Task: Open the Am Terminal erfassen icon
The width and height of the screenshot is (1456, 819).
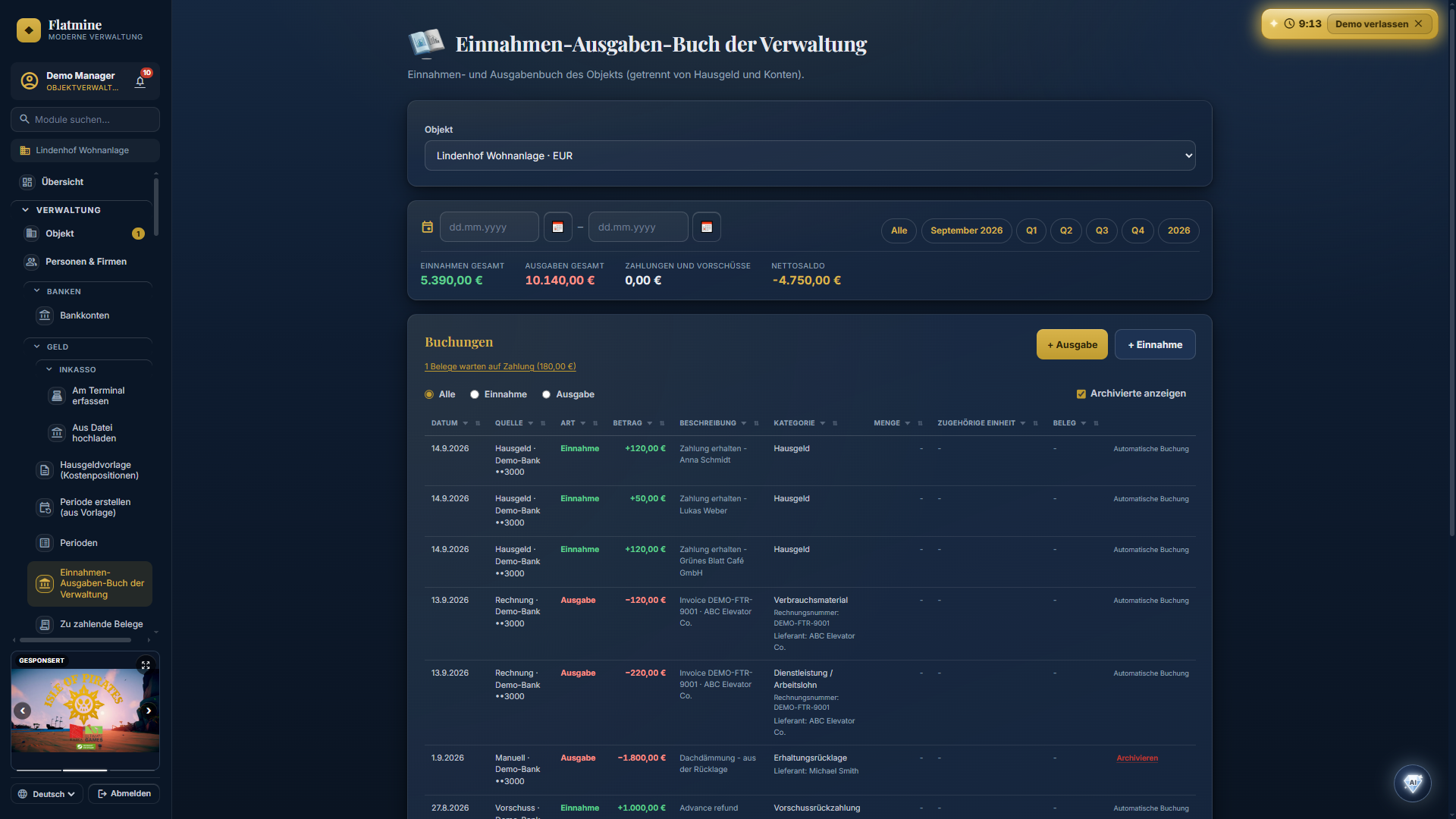Action: point(57,396)
